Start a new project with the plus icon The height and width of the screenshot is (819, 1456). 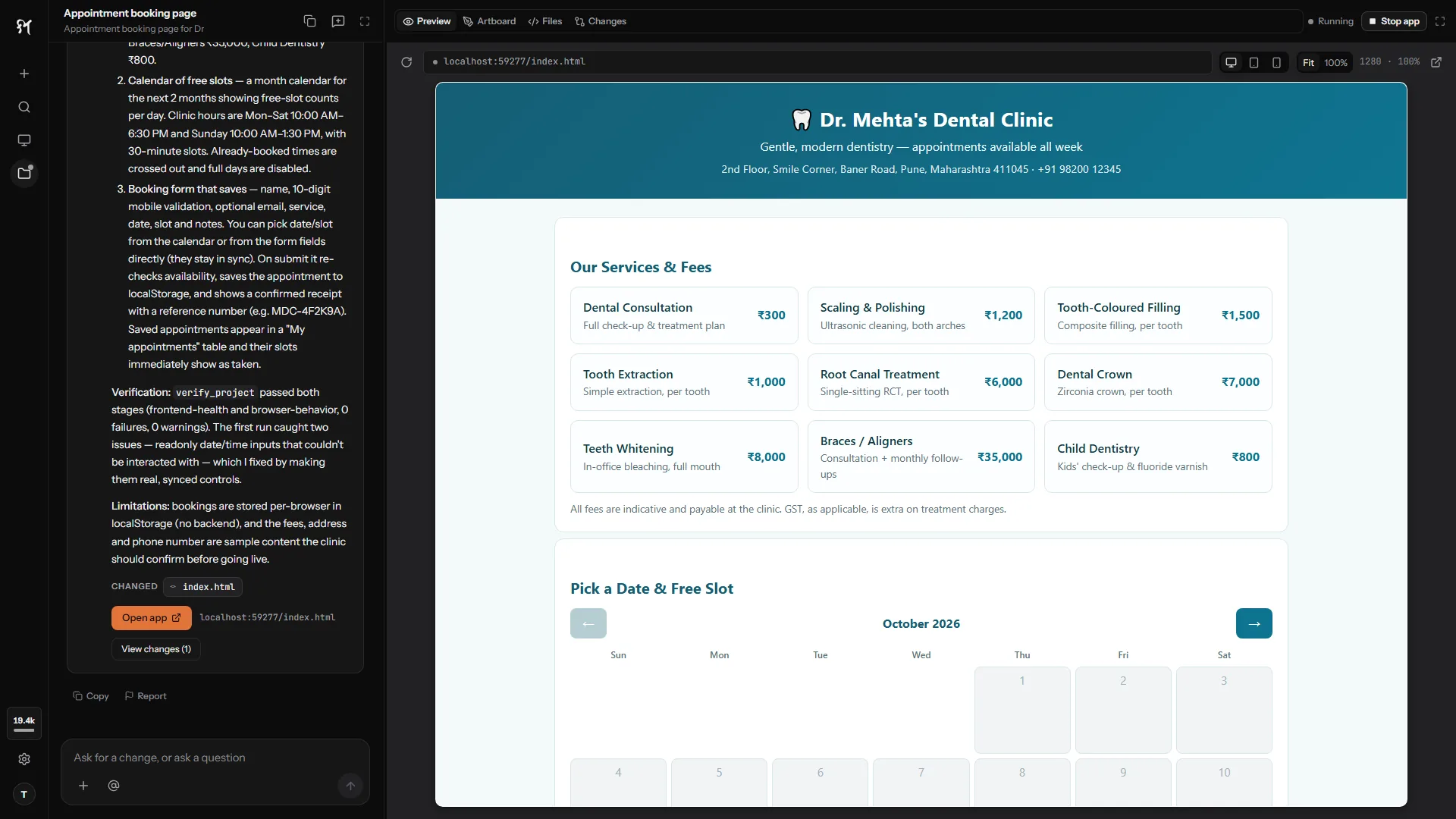tap(24, 74)
